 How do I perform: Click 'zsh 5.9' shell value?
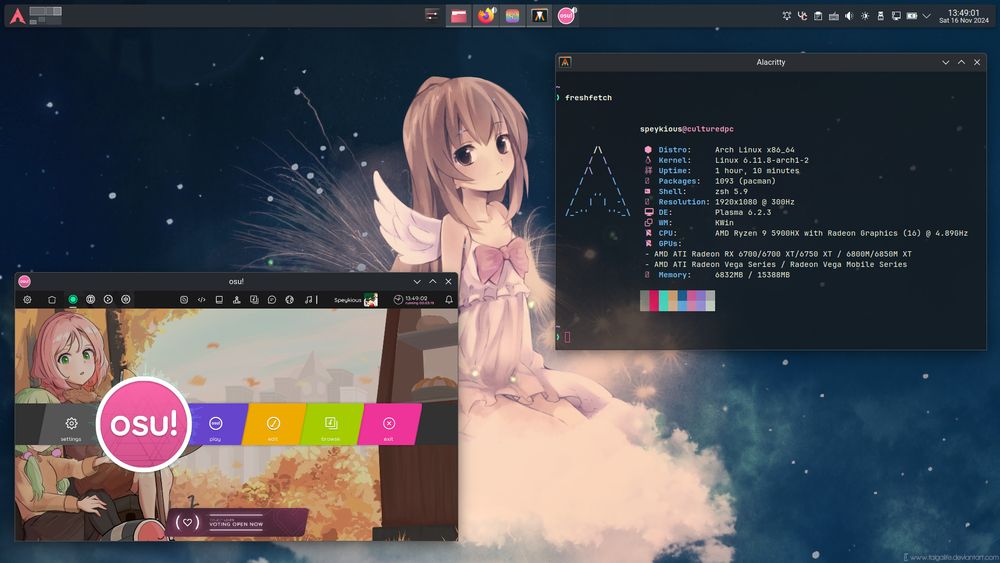tap(732, 191)
